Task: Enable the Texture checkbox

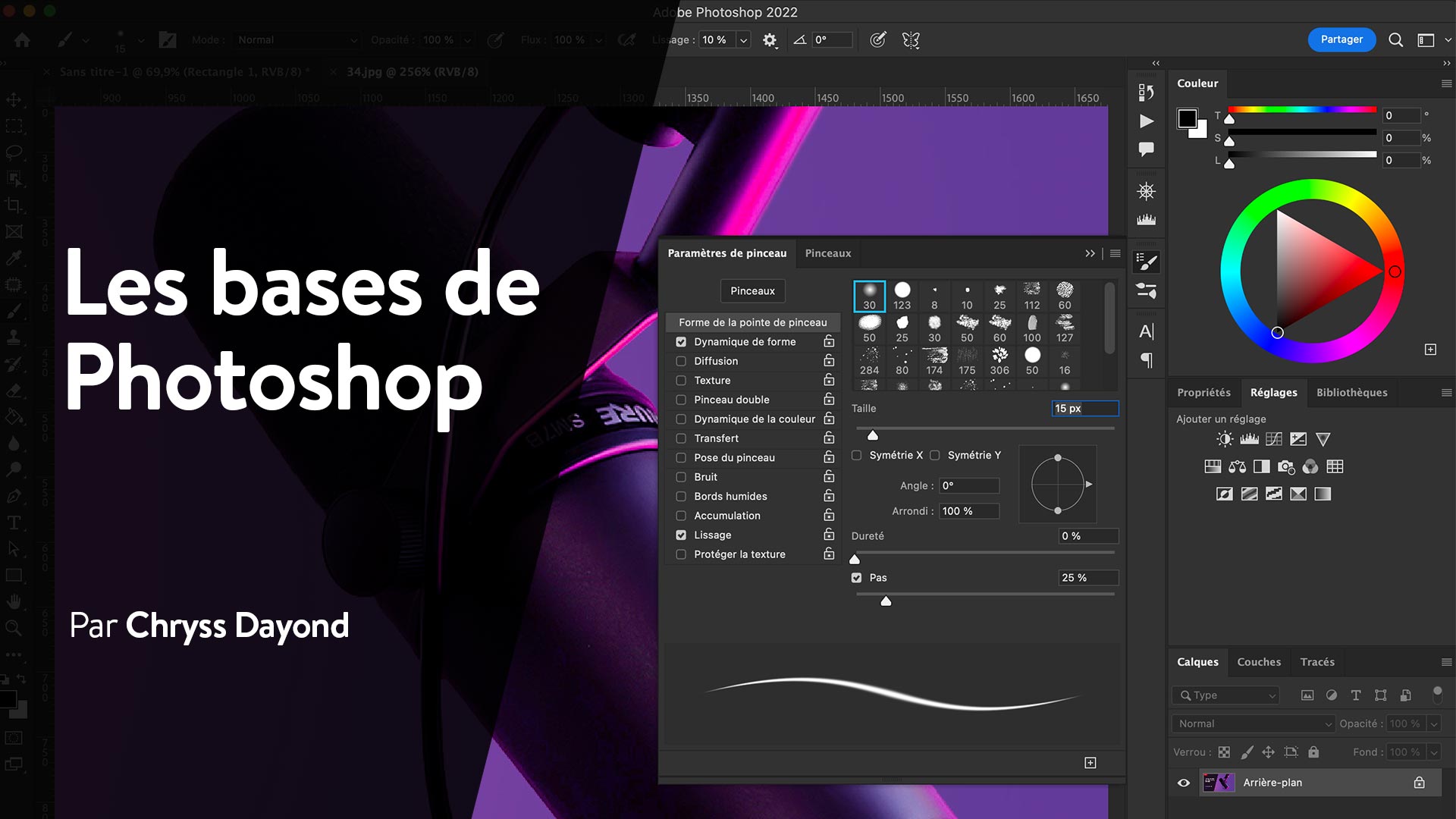Action: (681, 381)
